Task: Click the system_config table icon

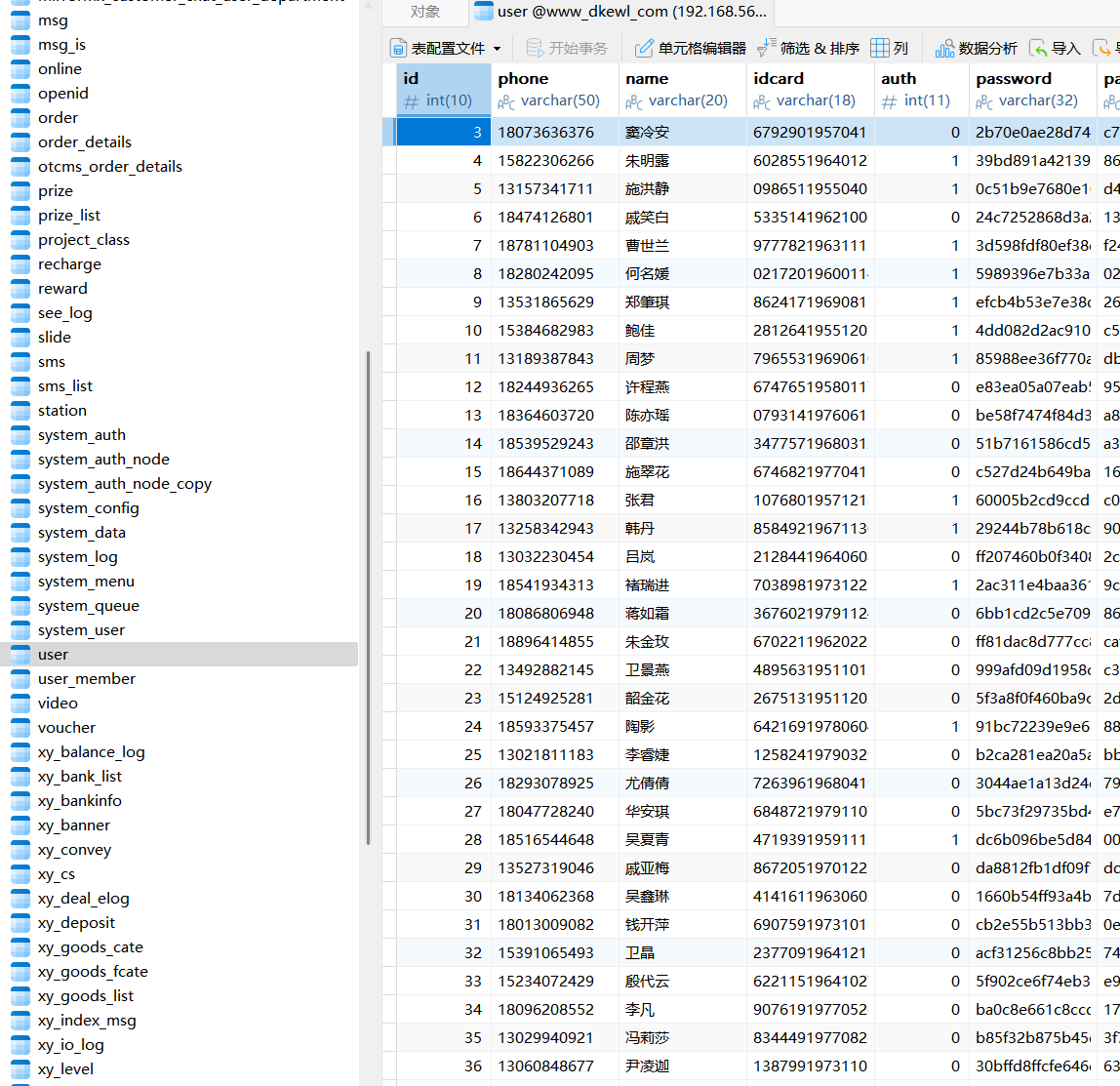Action: click(20, 507)
